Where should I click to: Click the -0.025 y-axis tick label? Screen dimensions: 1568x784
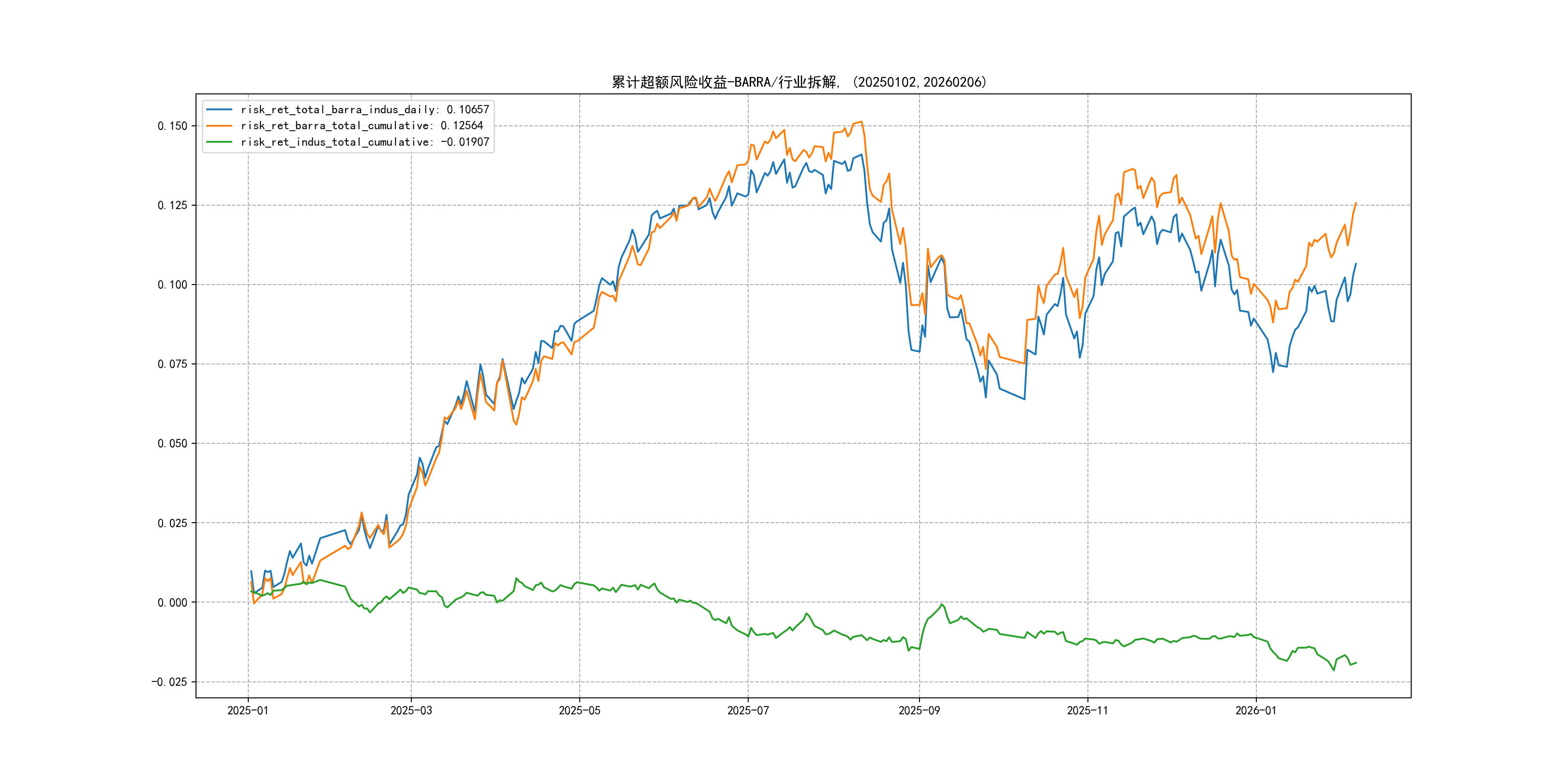pos(169,682)
